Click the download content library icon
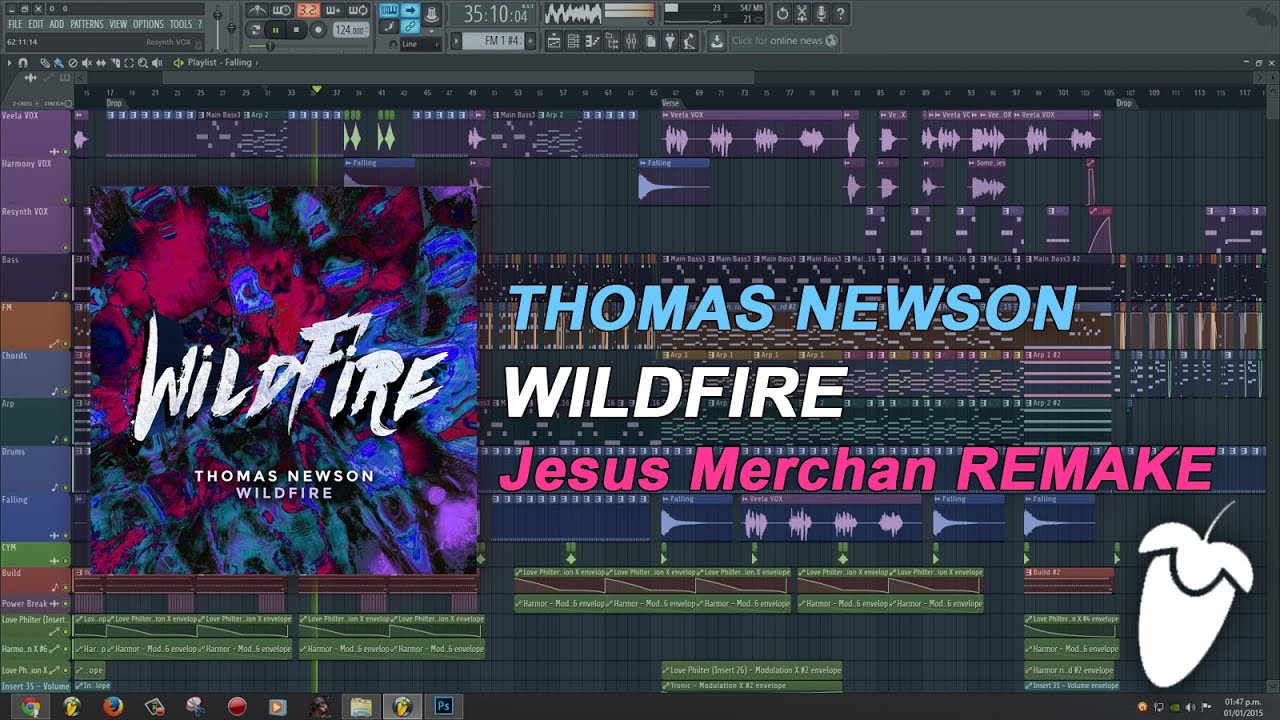This screenshot has height=720, width=1280. 717,41
